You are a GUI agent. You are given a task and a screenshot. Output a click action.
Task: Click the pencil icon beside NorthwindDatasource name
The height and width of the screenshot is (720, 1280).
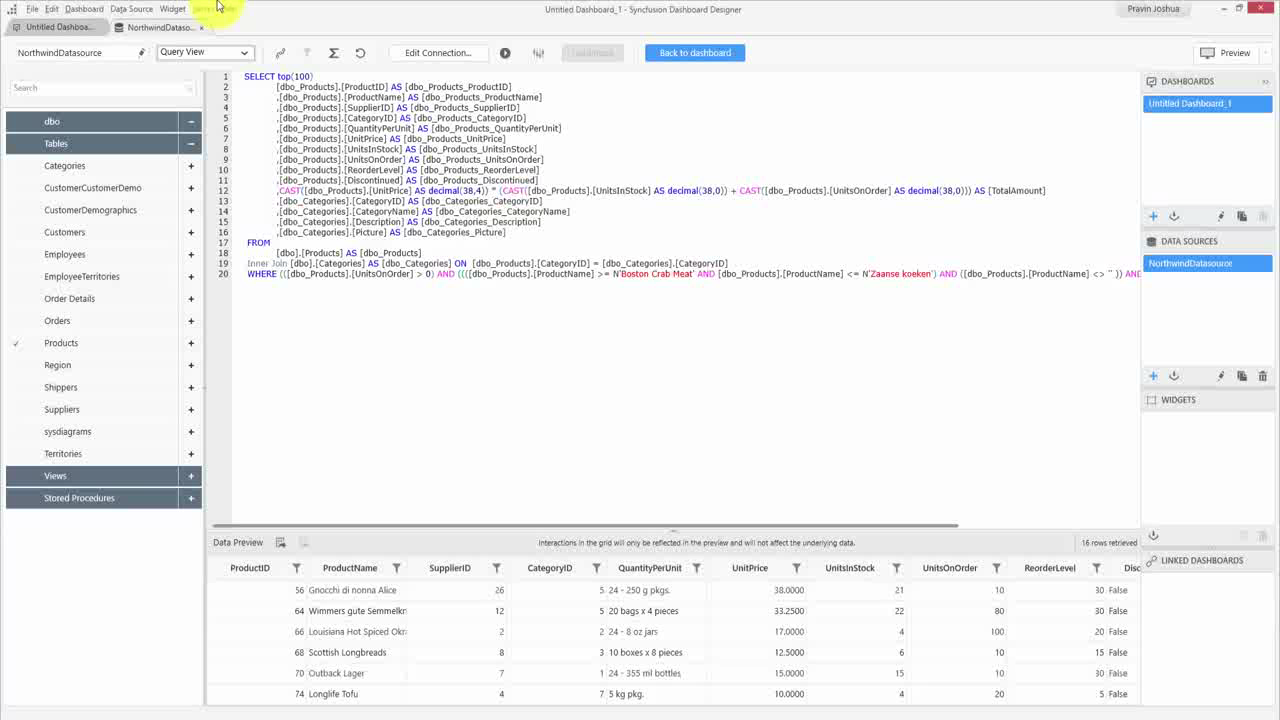click(x=141, y=53)
